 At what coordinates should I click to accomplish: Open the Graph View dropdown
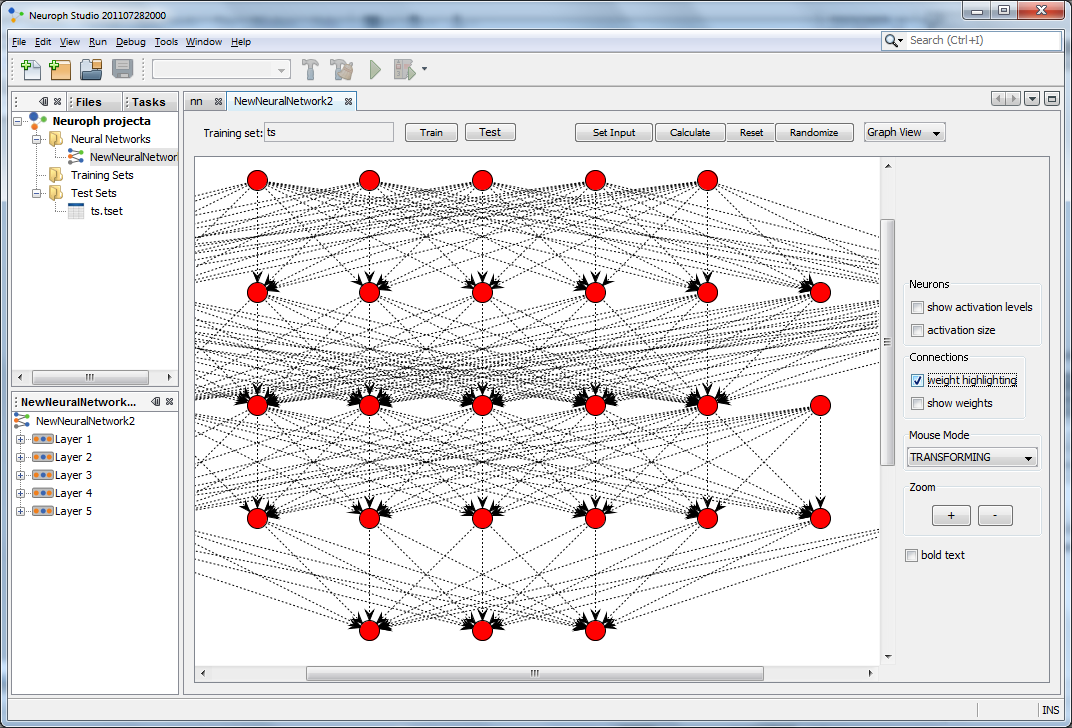tap(904, 132)
